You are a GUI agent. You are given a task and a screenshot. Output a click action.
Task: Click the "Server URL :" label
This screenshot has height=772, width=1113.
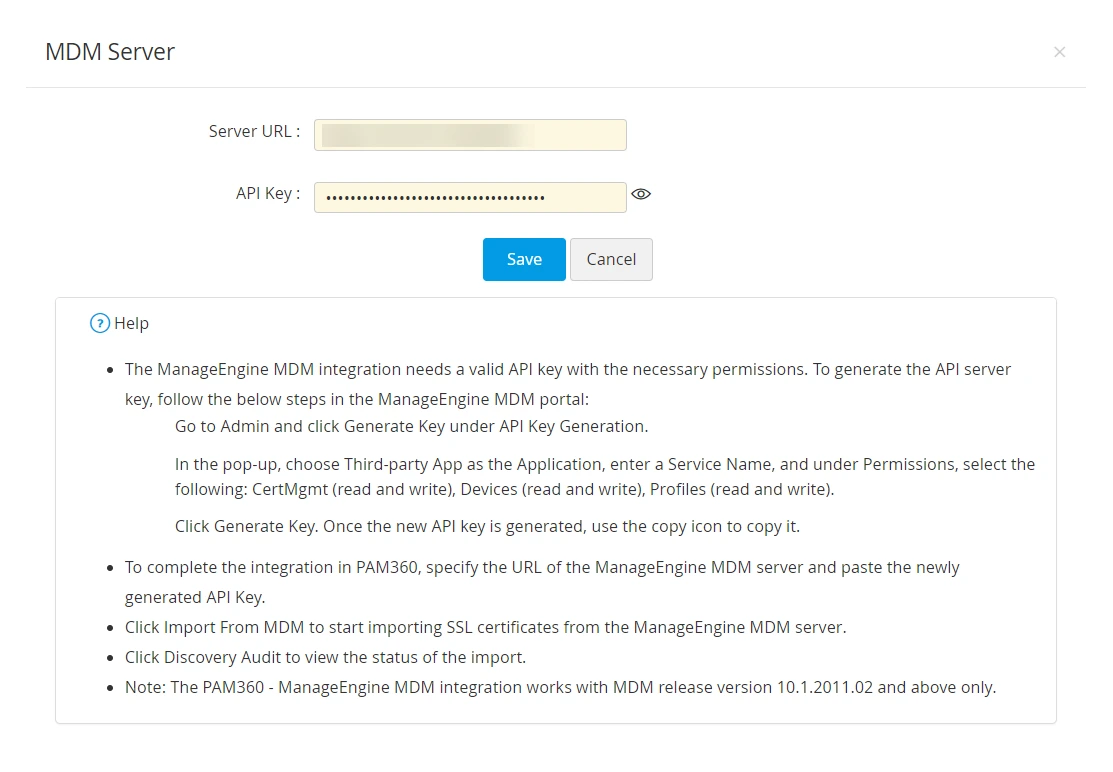coord(254,132)
